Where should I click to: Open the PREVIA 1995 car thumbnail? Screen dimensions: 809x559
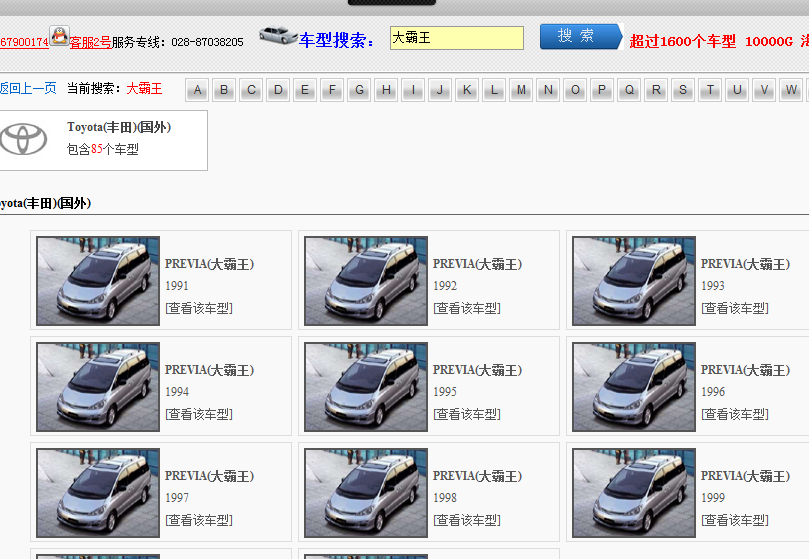coord(366,387)
